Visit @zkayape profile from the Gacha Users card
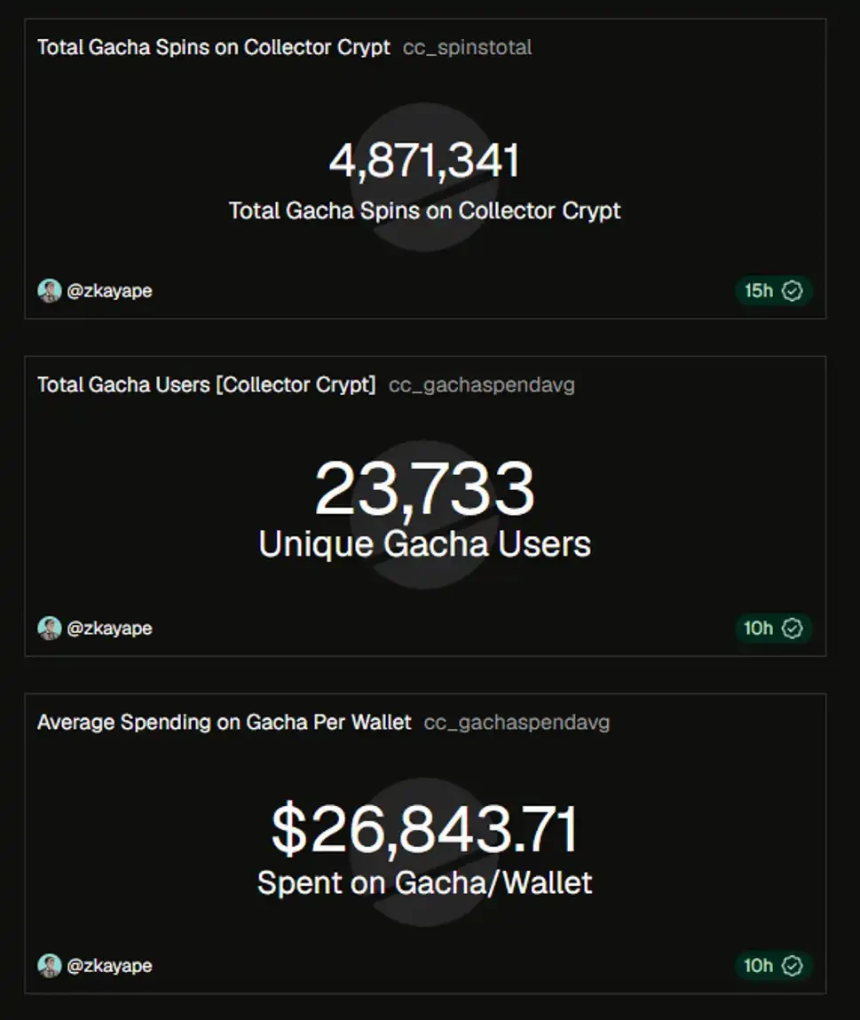Viewport: 860px width, 1020px height. pos(109,628)
